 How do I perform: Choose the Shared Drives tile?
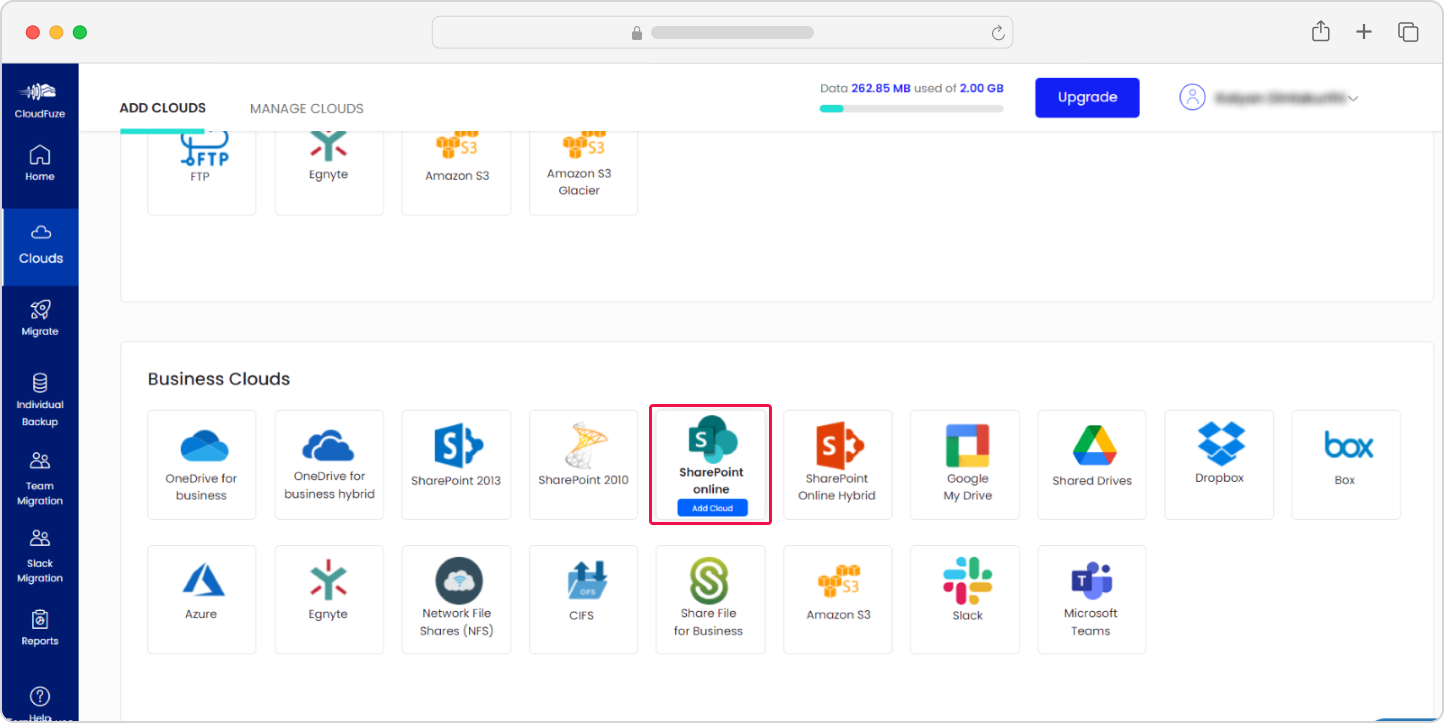(x=1092, y=465)
